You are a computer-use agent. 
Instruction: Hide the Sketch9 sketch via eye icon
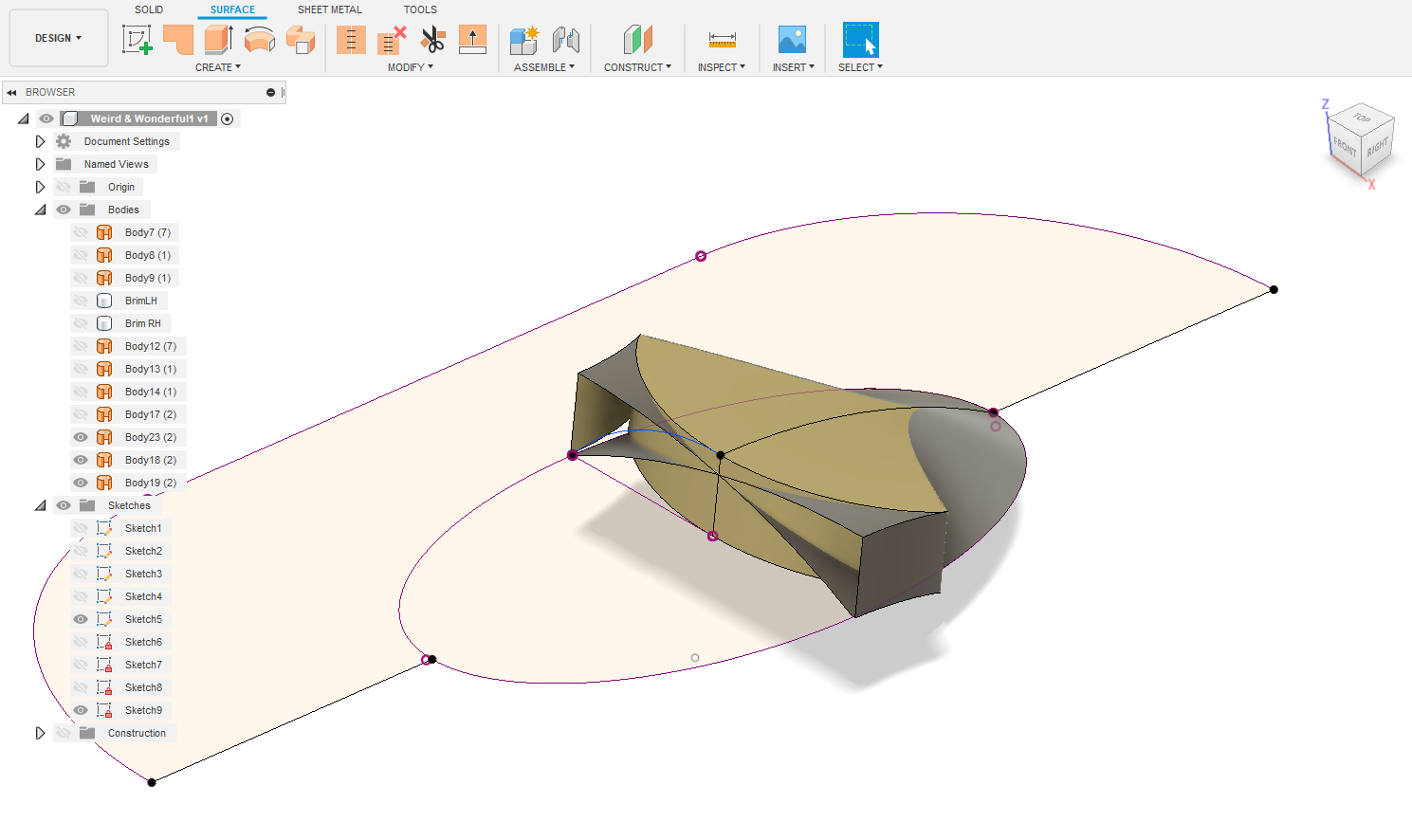coord(81,710)
